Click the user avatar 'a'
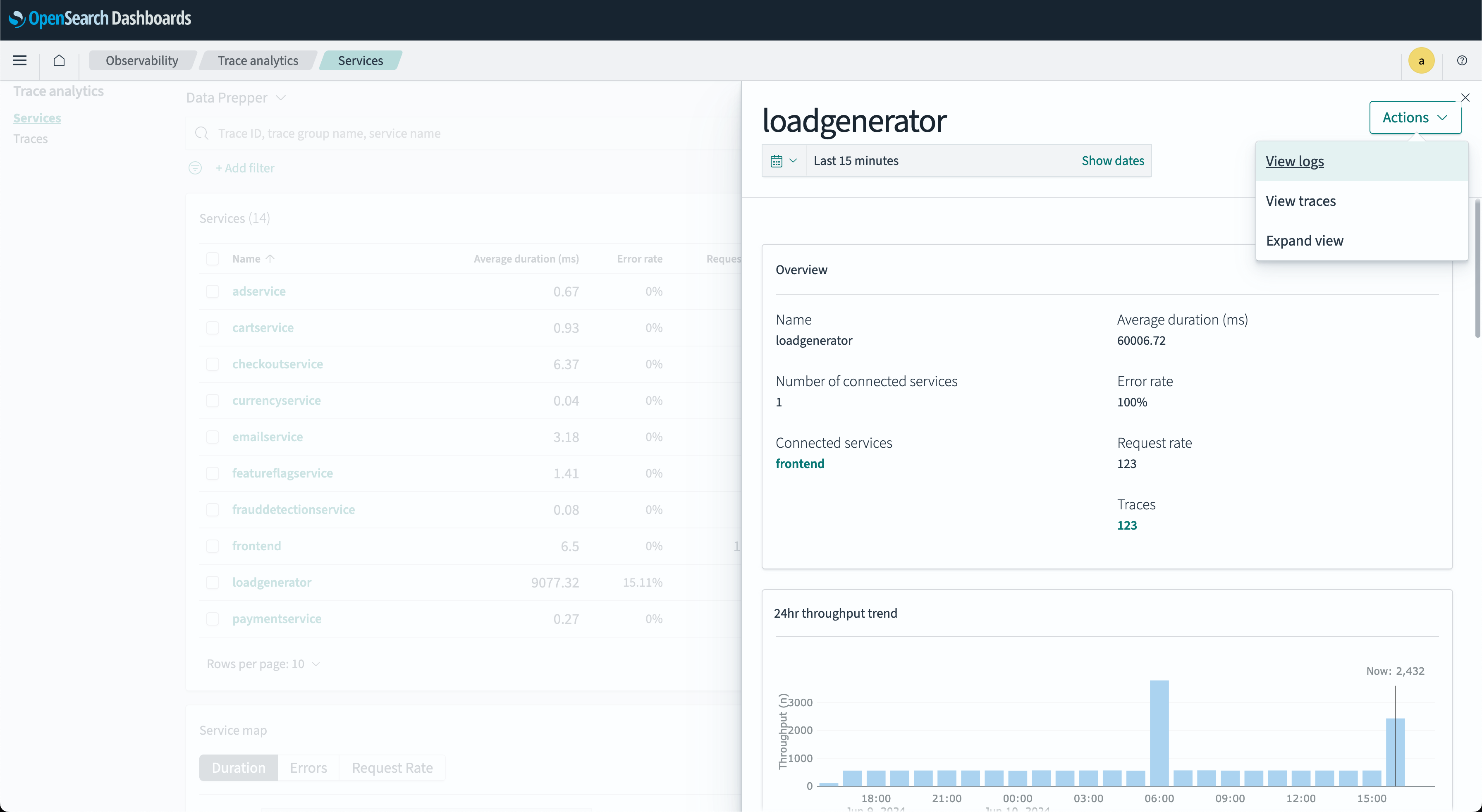The image size is (1482, 812). tap(1421, 60)
